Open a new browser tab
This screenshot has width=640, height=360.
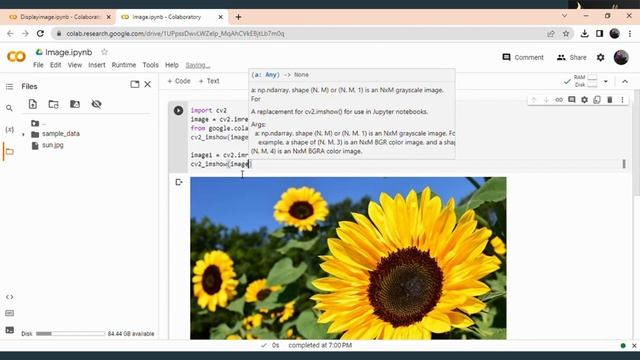pos(238,17)
